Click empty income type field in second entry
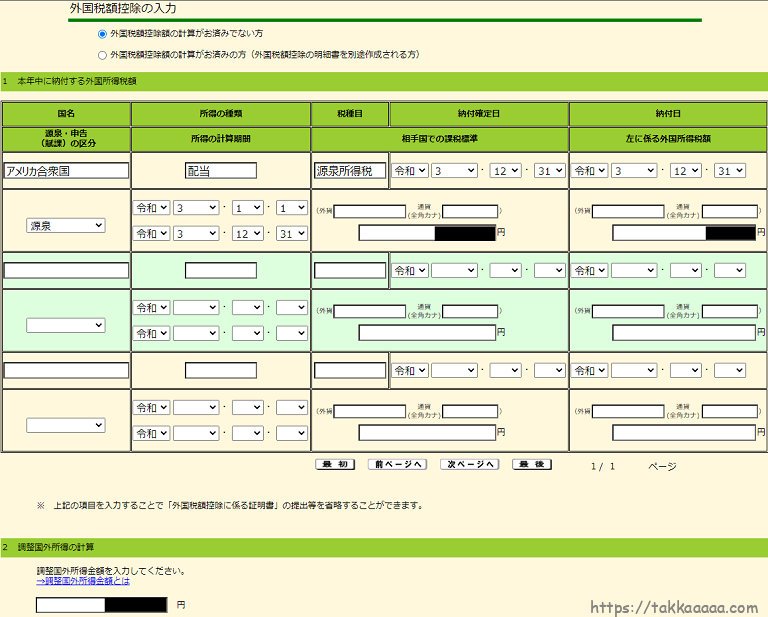This screenshot has width=768, height=617. pyautogui.click(x=221, y=270)
